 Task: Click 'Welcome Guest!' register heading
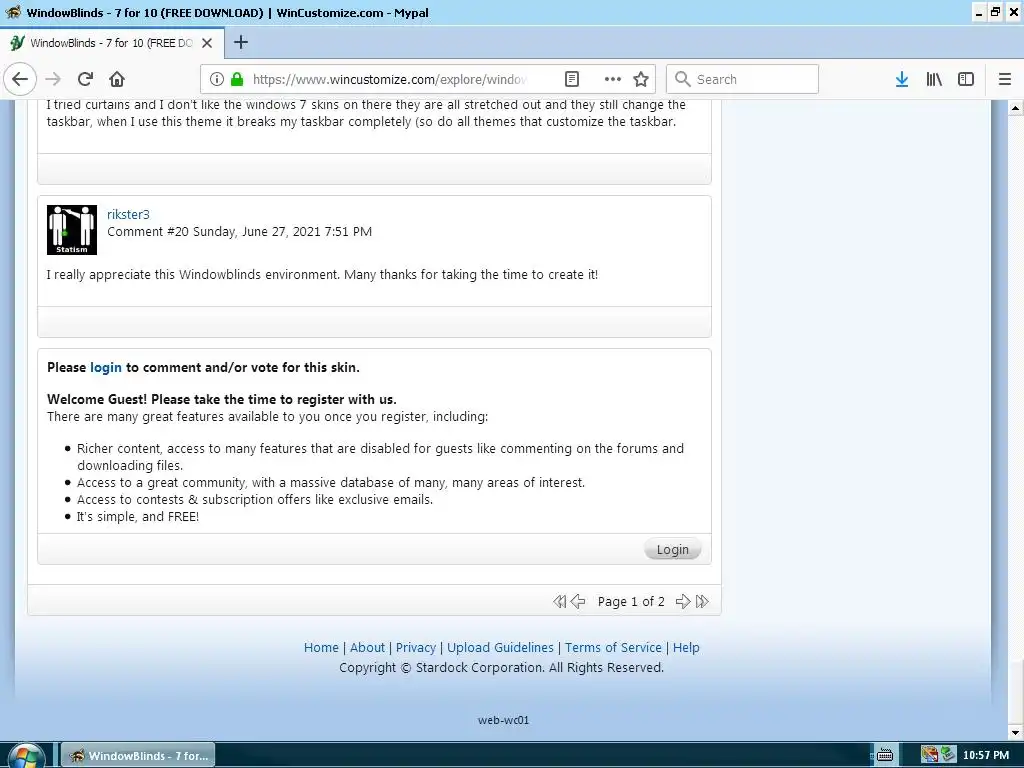pyautogui.click(x=221, y=399)
